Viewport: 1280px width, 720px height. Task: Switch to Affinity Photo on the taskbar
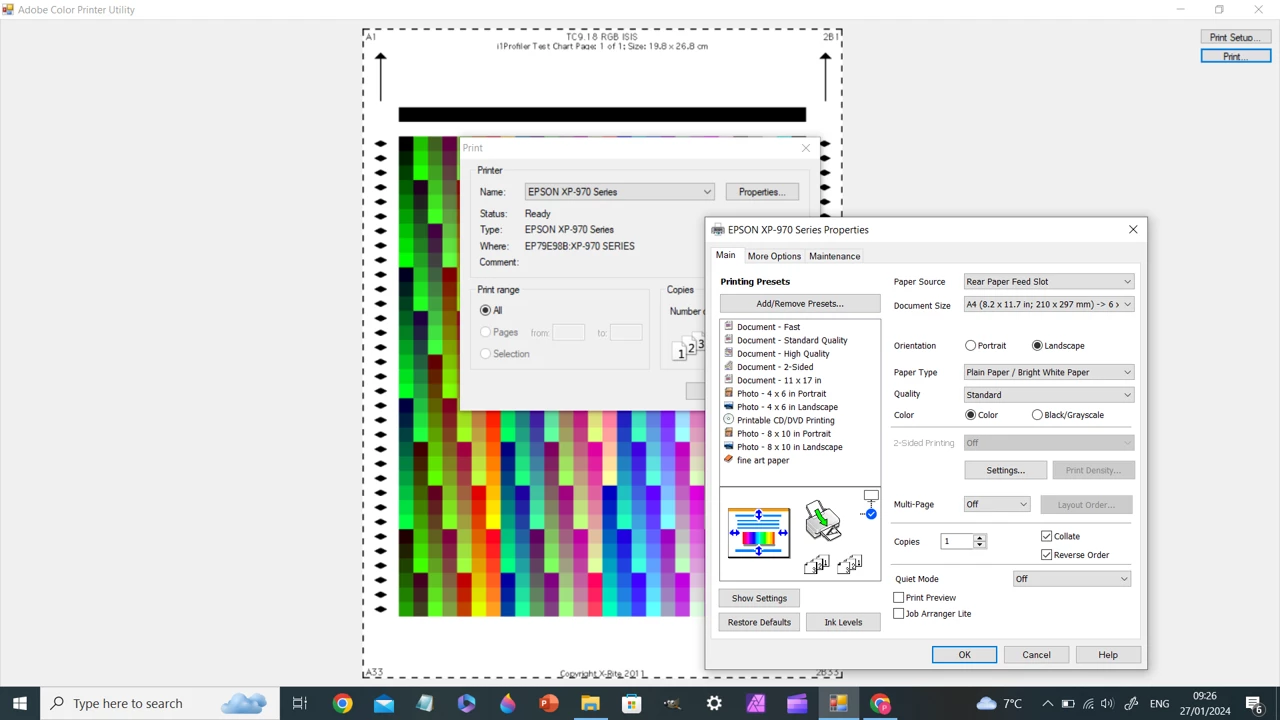(755, 703)
